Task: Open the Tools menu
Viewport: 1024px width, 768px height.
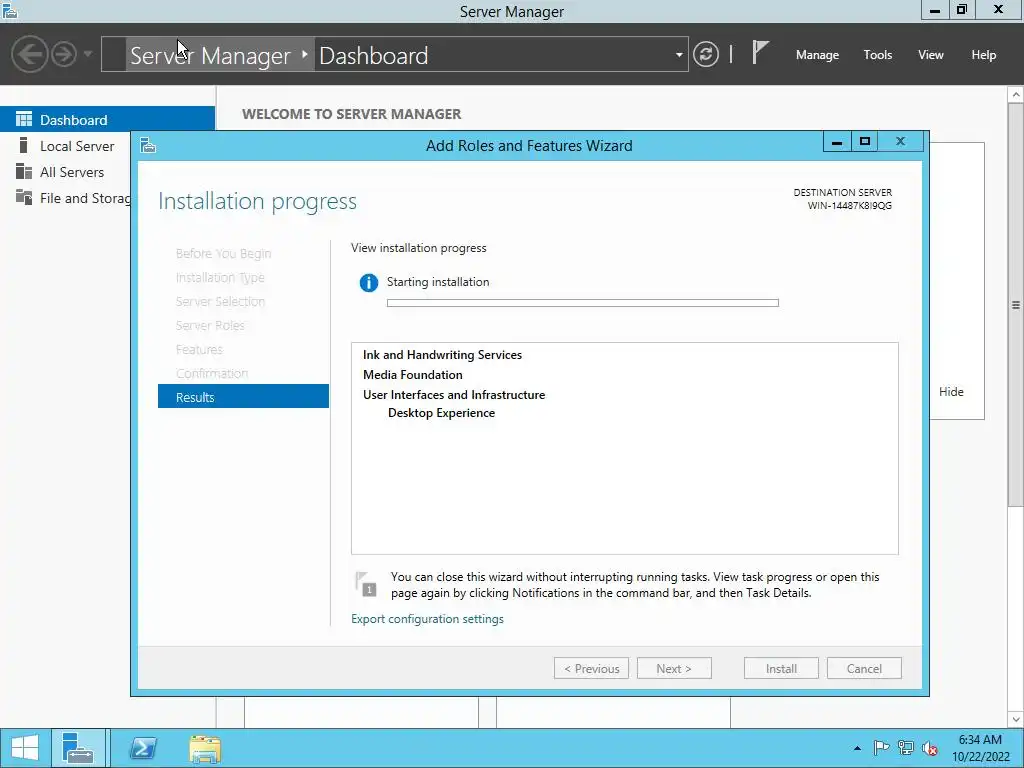Action: (x=877, y=55)
